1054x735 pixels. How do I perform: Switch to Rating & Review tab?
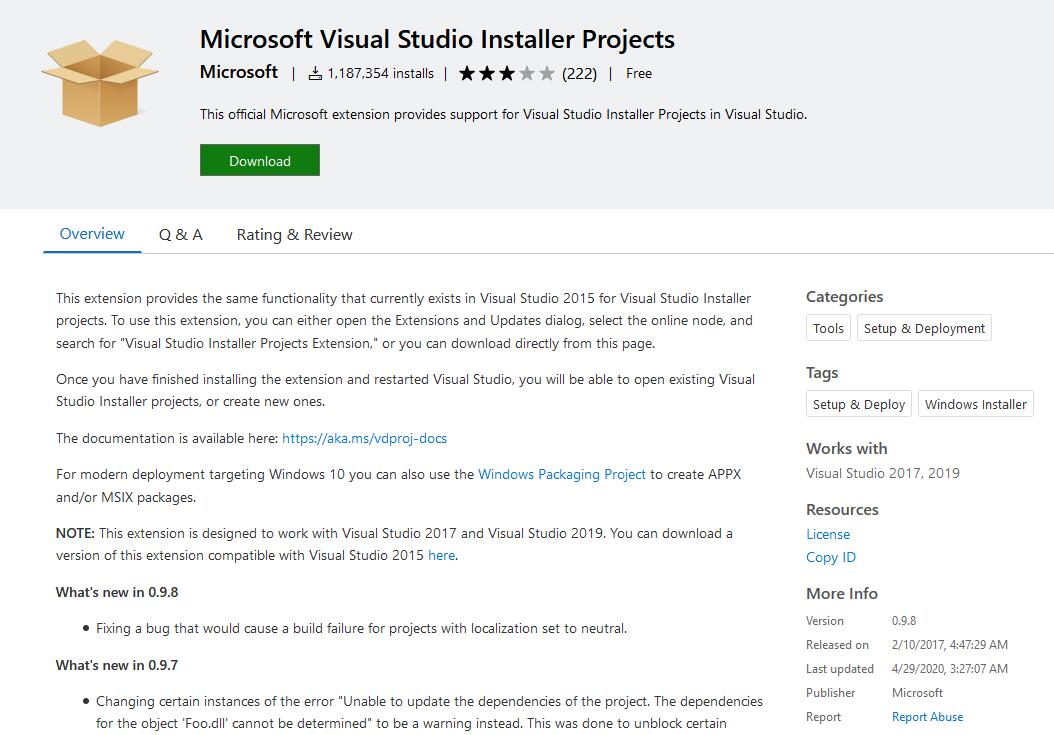294,235
